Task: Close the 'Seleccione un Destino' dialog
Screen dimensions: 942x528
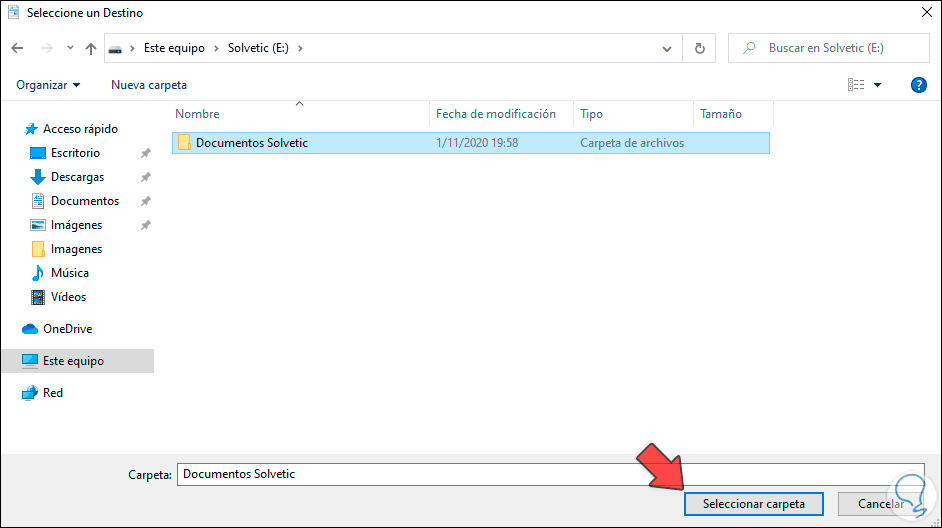Action: 927,12
